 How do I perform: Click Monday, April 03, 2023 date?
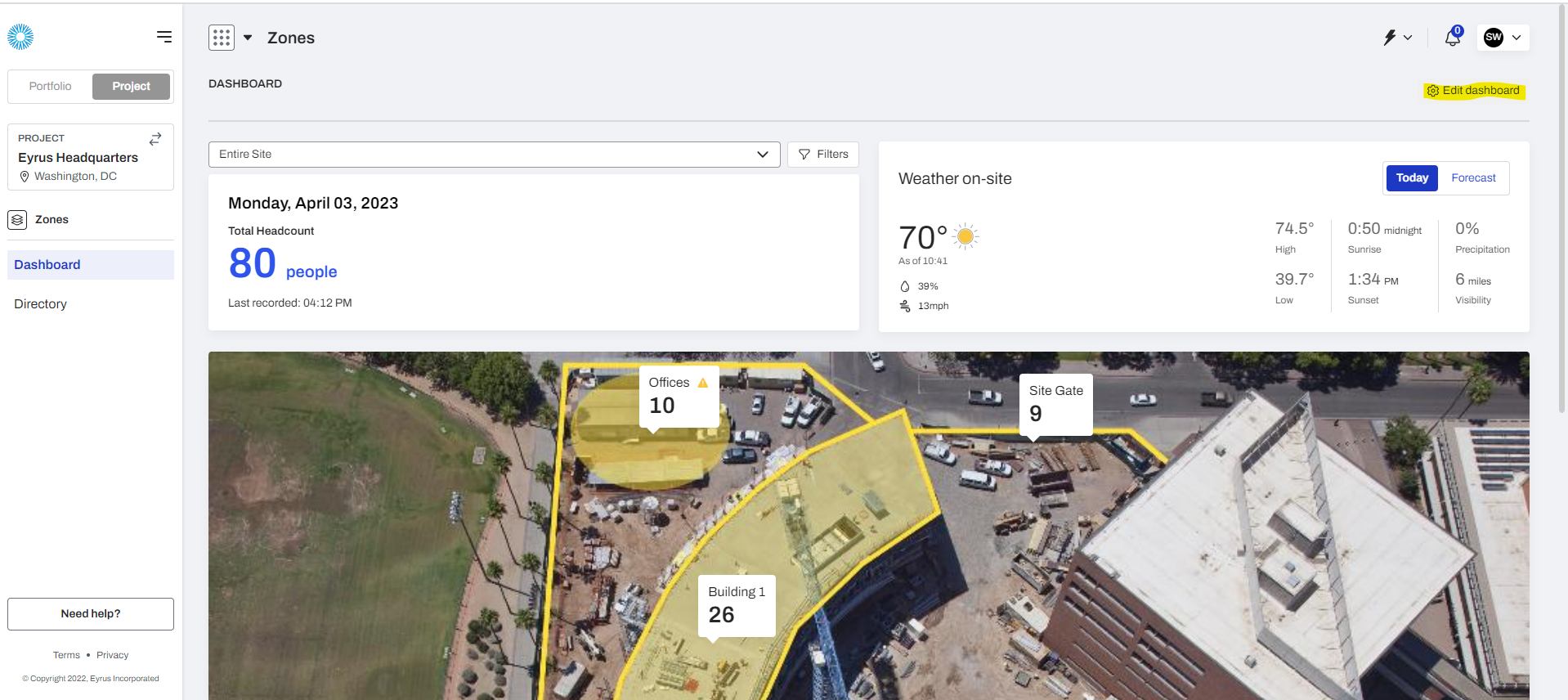313,204
